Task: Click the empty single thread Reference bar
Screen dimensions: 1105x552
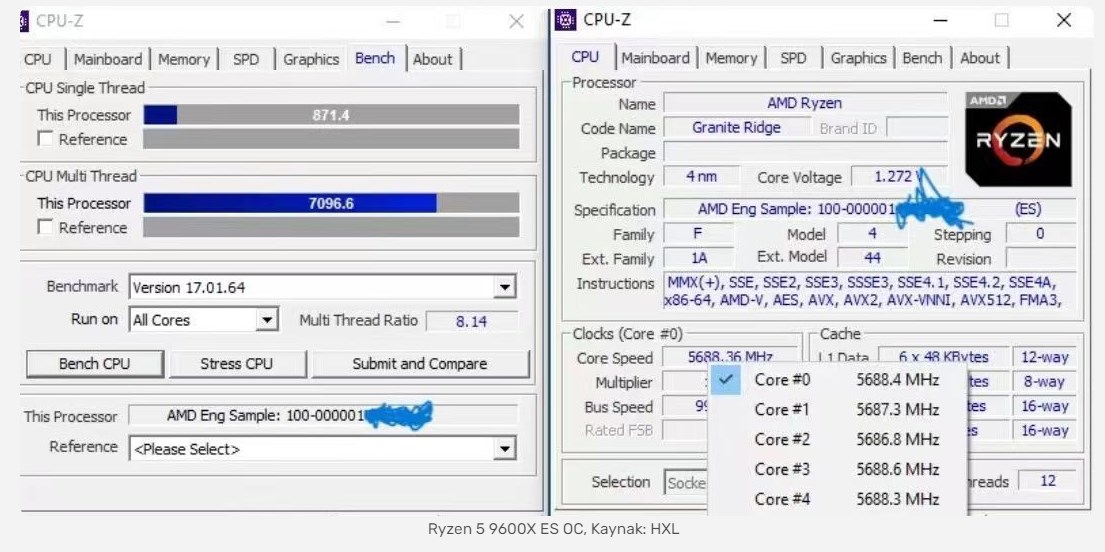Action: tap(331, 139)
